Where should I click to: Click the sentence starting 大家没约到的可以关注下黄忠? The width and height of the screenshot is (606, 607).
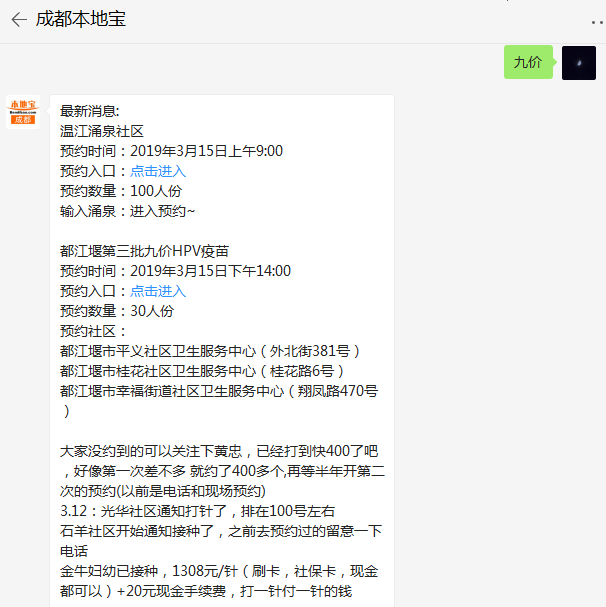tap(222, 471)
